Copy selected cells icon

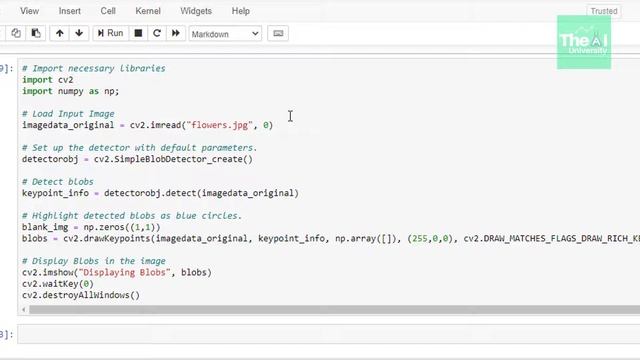point(16,33)
